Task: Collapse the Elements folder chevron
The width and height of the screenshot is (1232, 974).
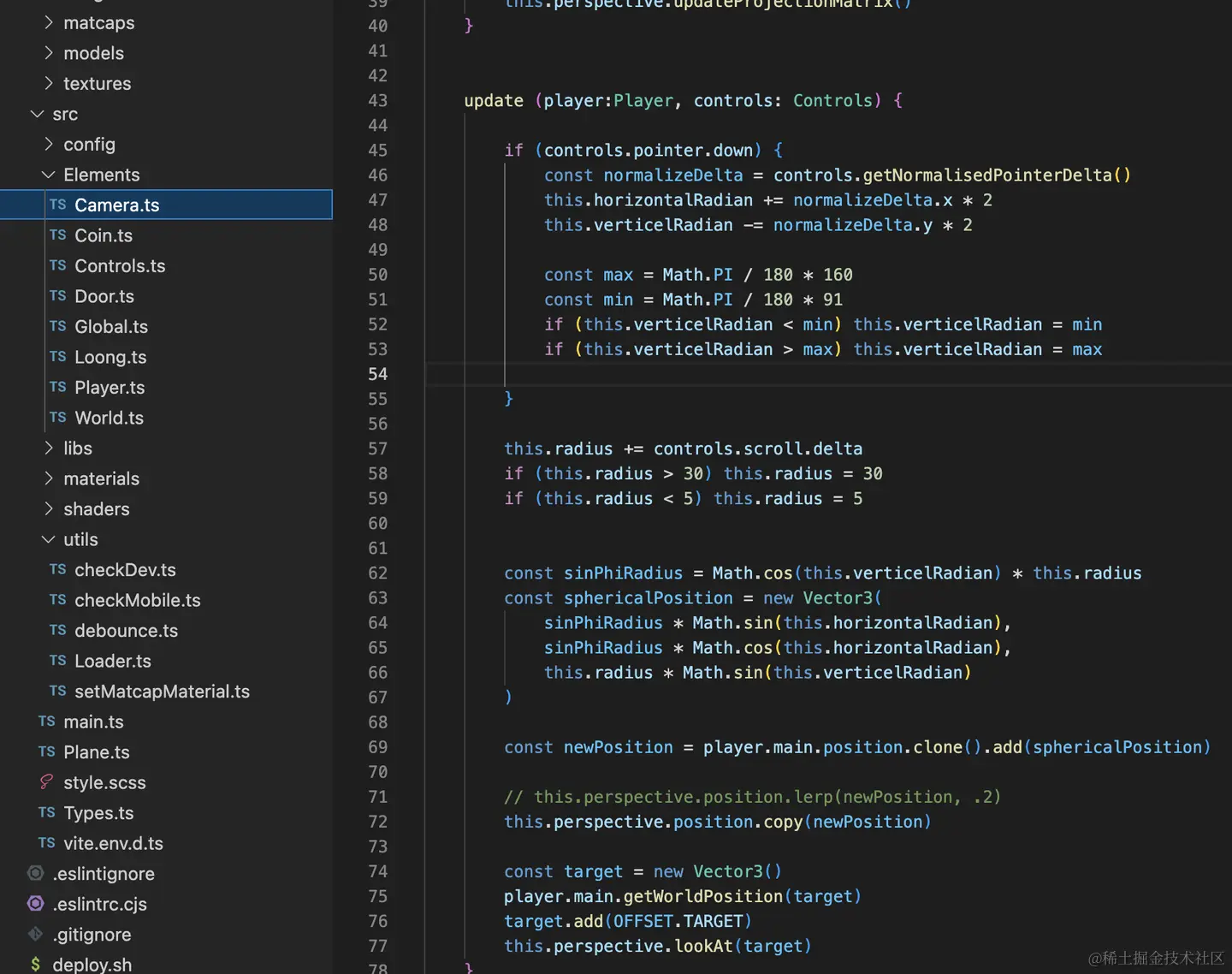Action: pos(49,175)
